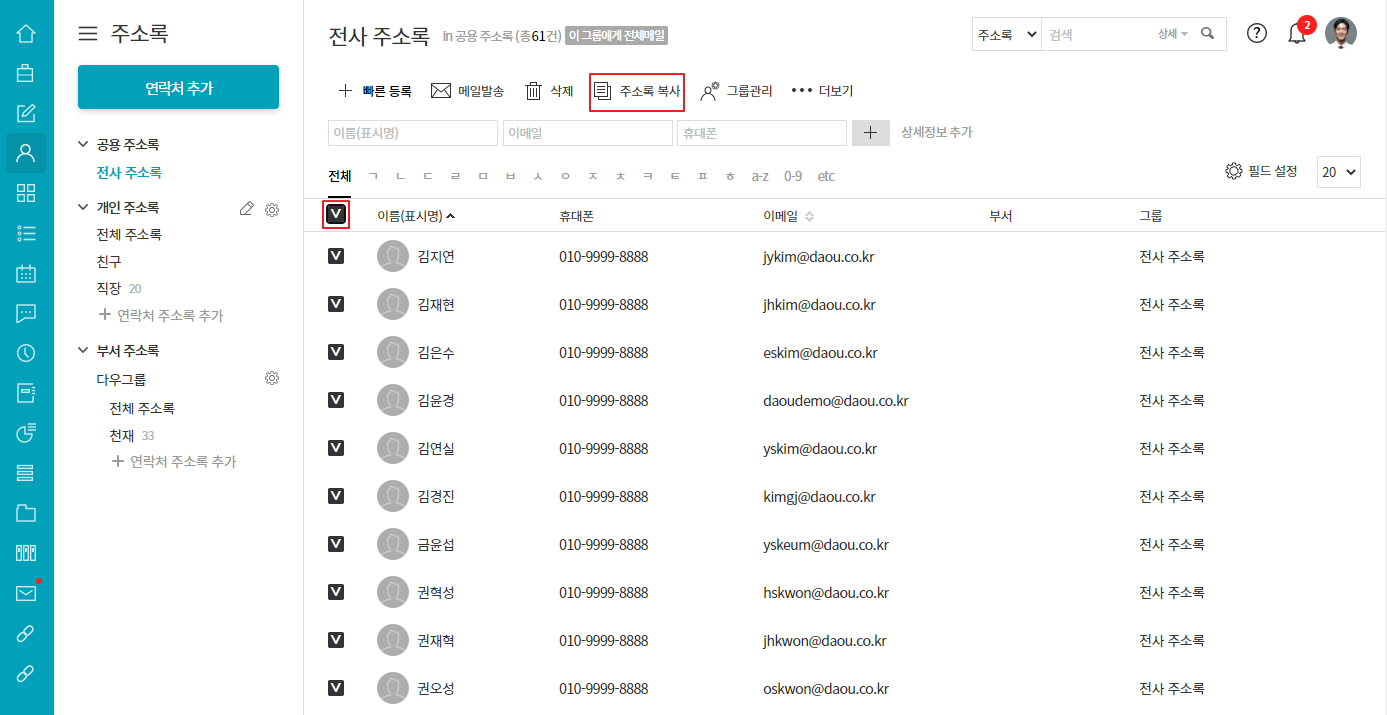Open the mail envelope icon in sidebar
Screen dimensions: 1387x715
pos(26,593)
